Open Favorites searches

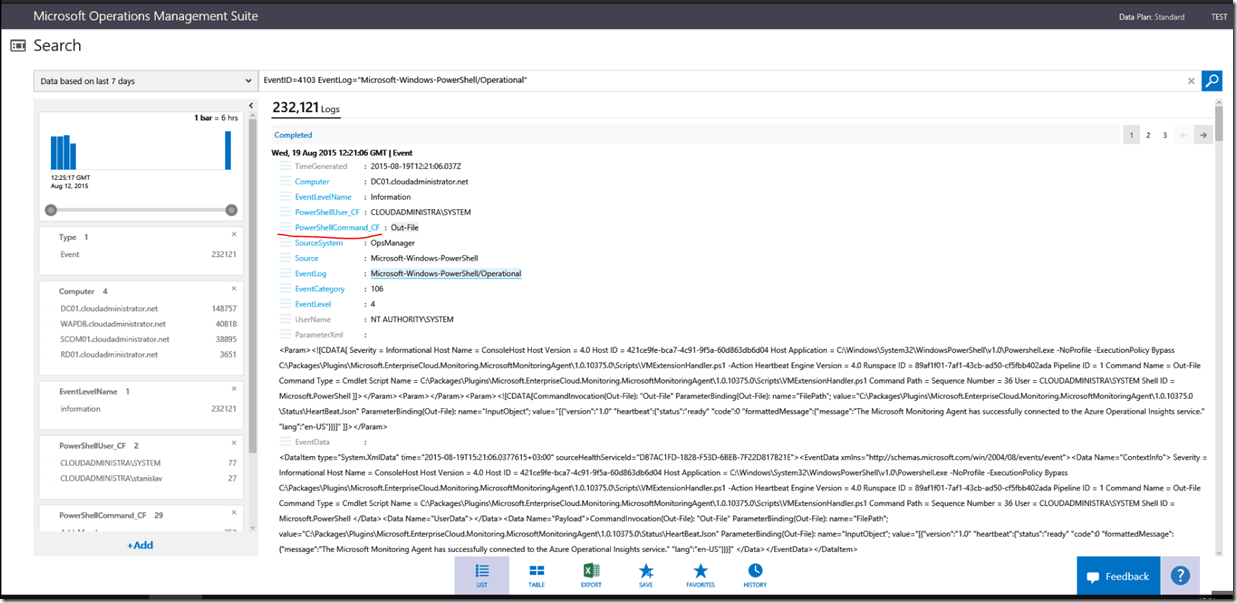click(700, 575)
